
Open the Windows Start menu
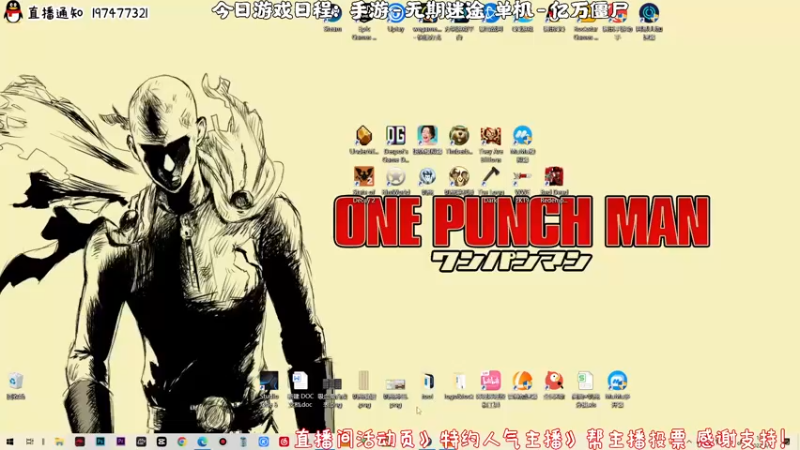point(10,442)
